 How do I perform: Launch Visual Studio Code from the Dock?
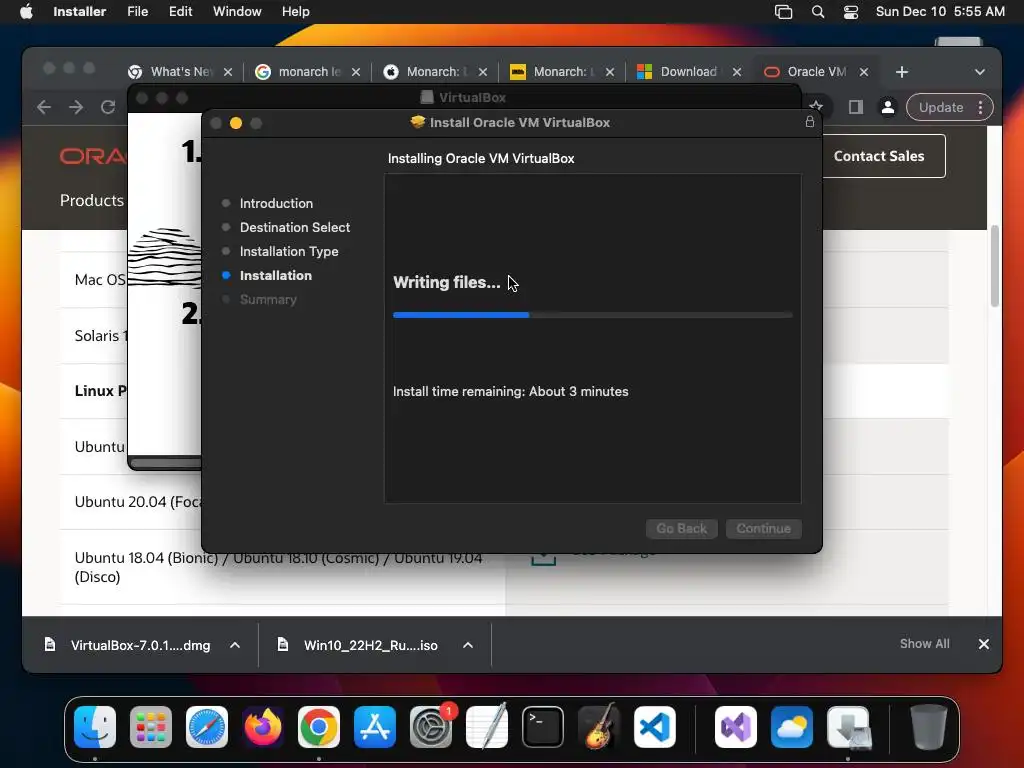tap(654, 727)
